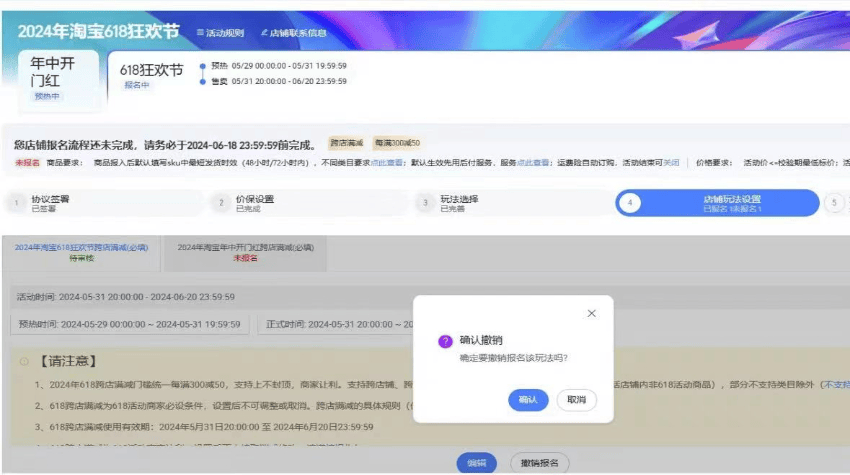
Task: Click the 售卖 05/31 20:00:00 schedule line
Action: click(x=279, y=81)
